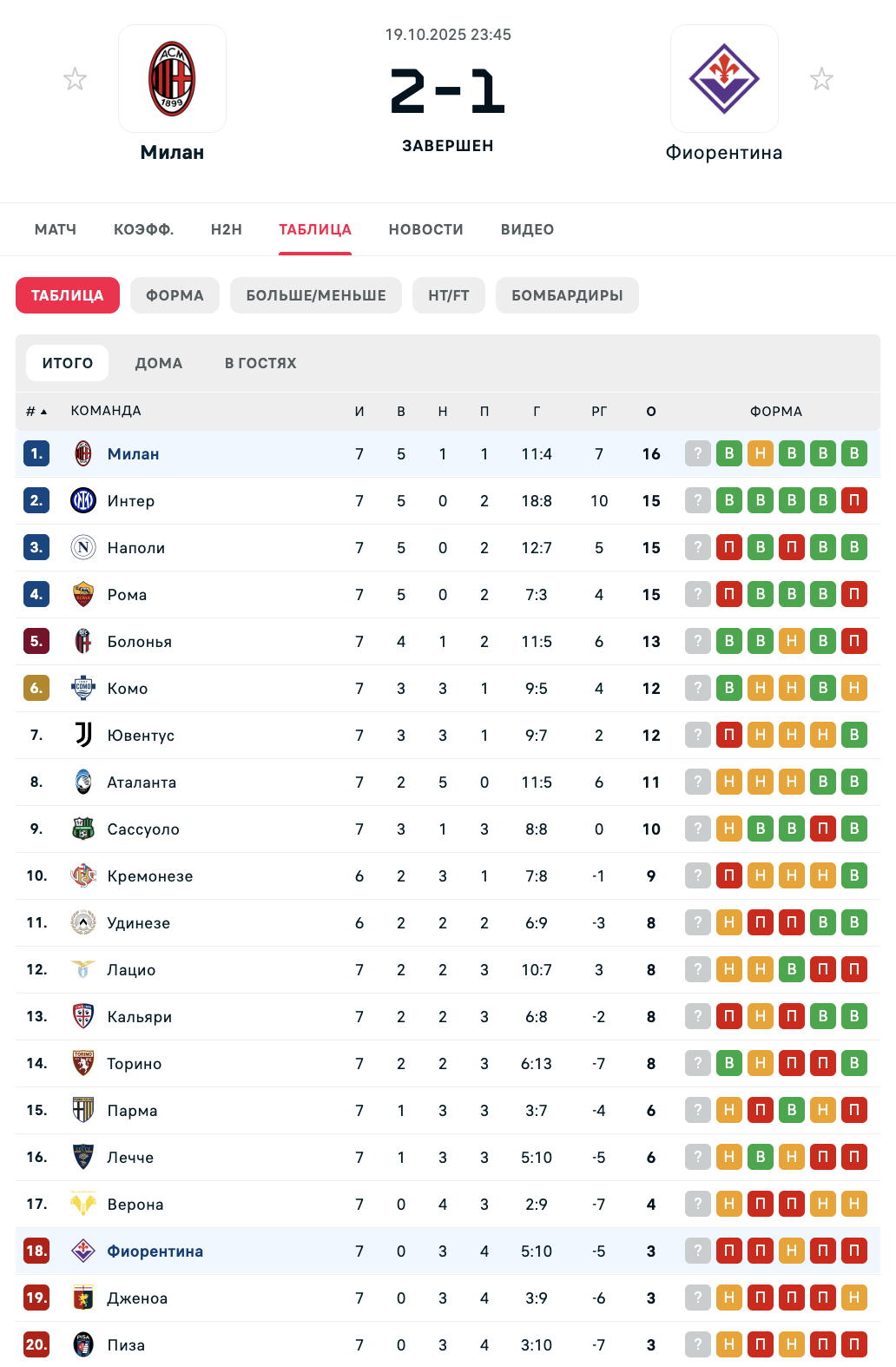Image resolution: width=896 pixels, height=1367 pixels.
Task: Click the AC Milan crest in header
Action: 172,79
